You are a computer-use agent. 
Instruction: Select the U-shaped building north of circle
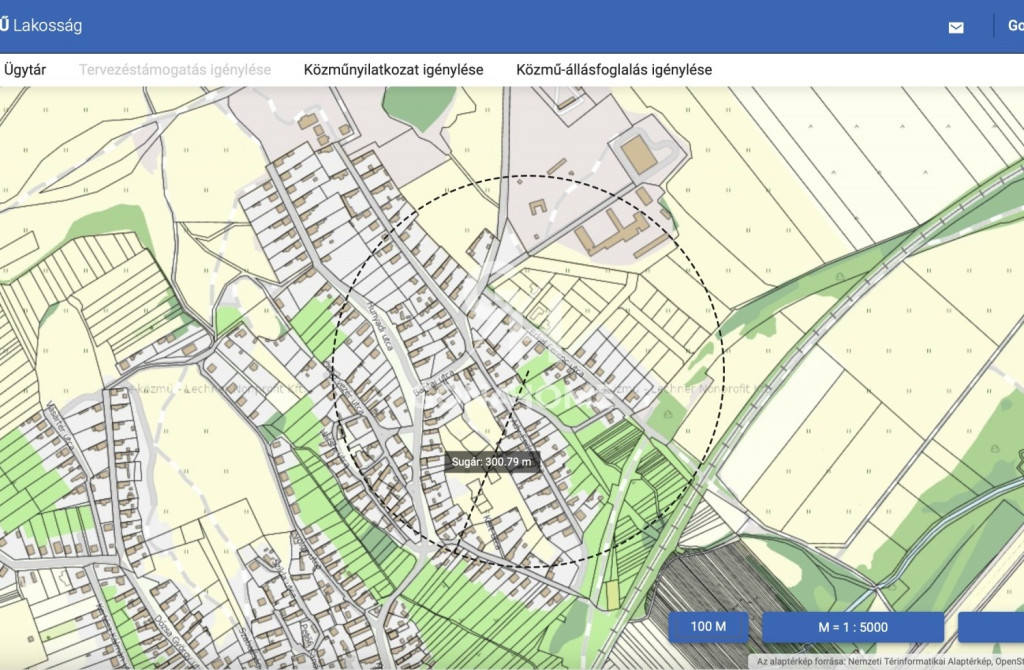pyautogui.click(x=538, y=209)
